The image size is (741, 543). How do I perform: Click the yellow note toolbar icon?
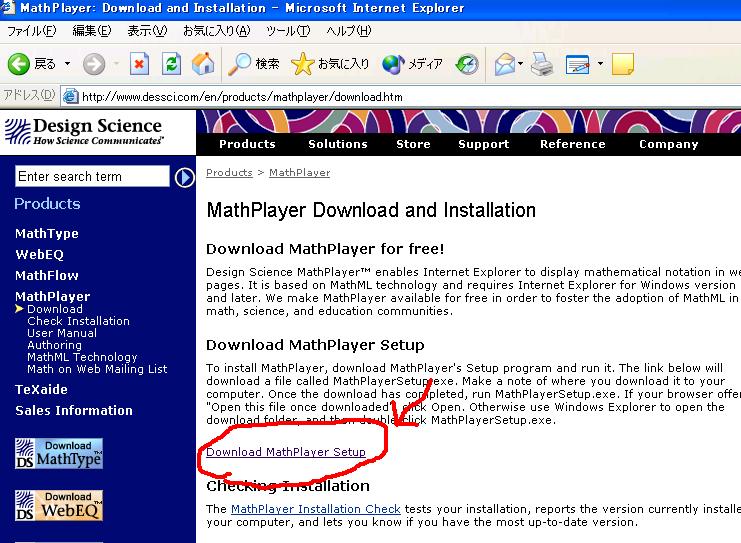coord(622,64)
